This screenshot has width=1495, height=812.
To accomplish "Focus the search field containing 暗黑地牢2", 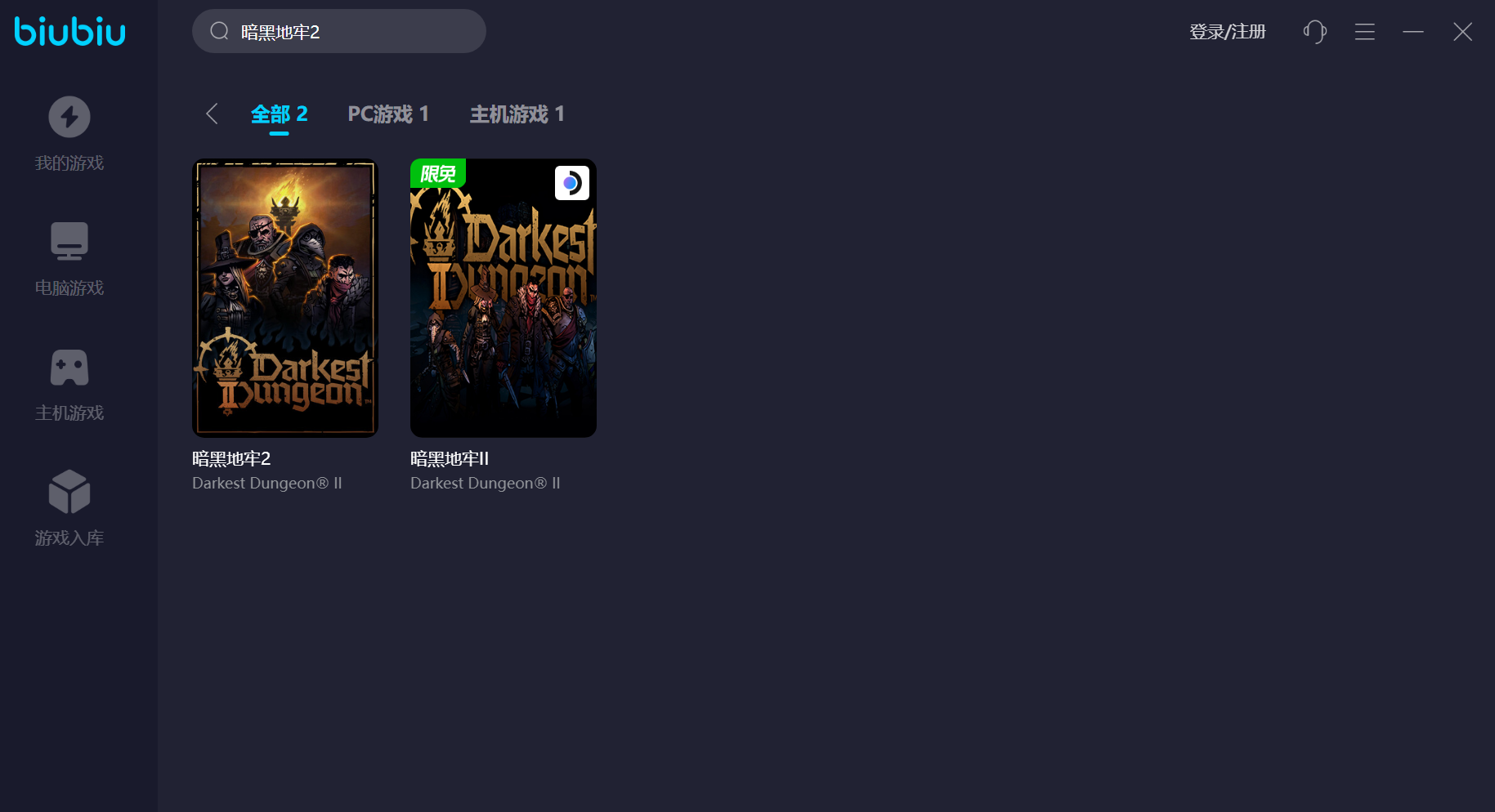I will point(339,31).
